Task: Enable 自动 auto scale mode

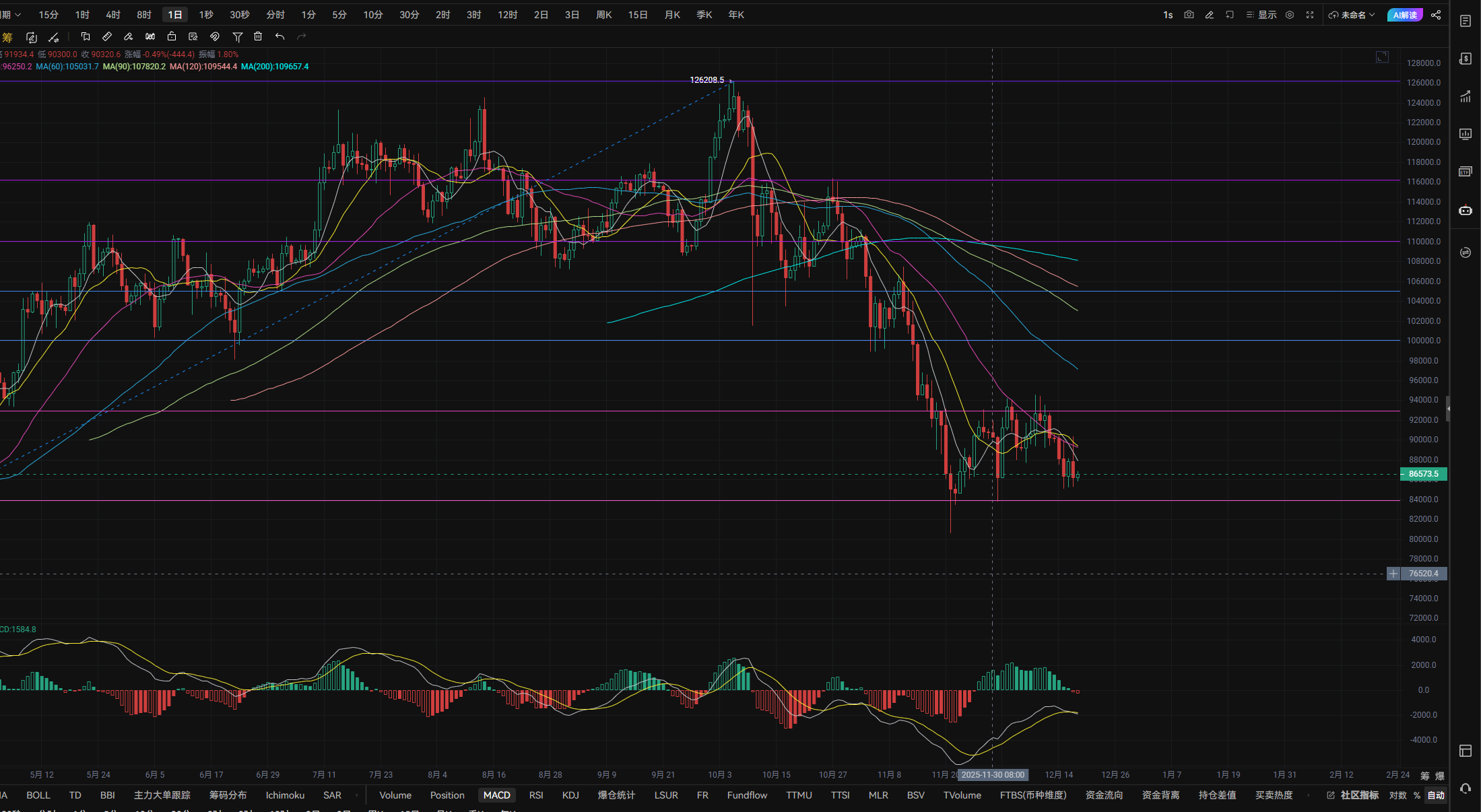Action: tap(1436, 795)
